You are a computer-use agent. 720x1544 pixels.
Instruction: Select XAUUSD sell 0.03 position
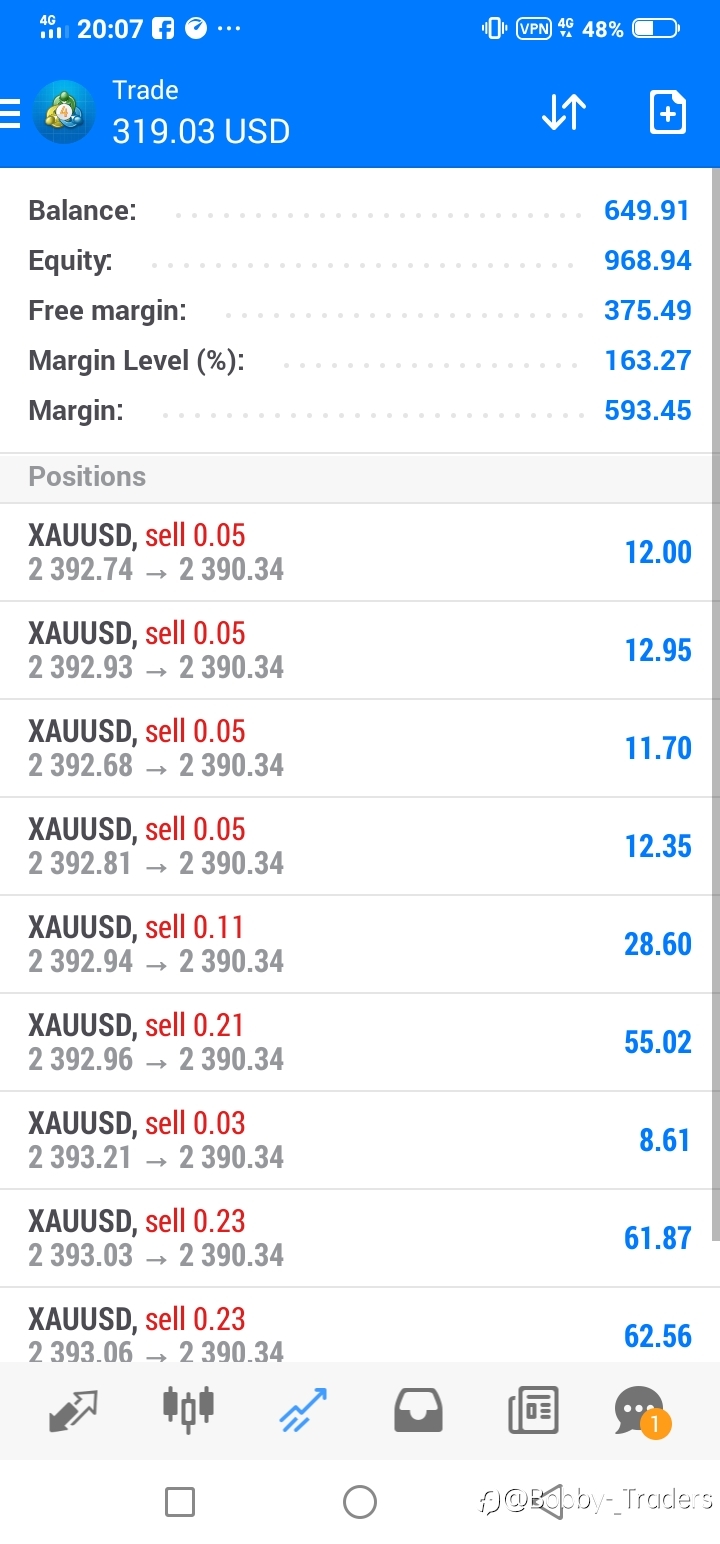(360, 1140)
